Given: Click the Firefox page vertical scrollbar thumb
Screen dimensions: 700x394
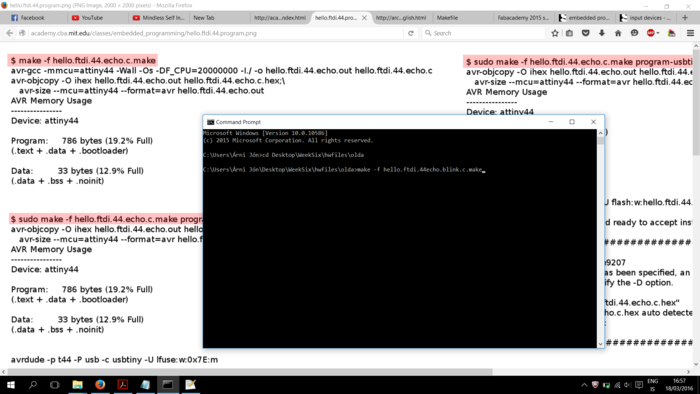Looking at the screenshot, I should pyautogui.click(x=696, y=103).
